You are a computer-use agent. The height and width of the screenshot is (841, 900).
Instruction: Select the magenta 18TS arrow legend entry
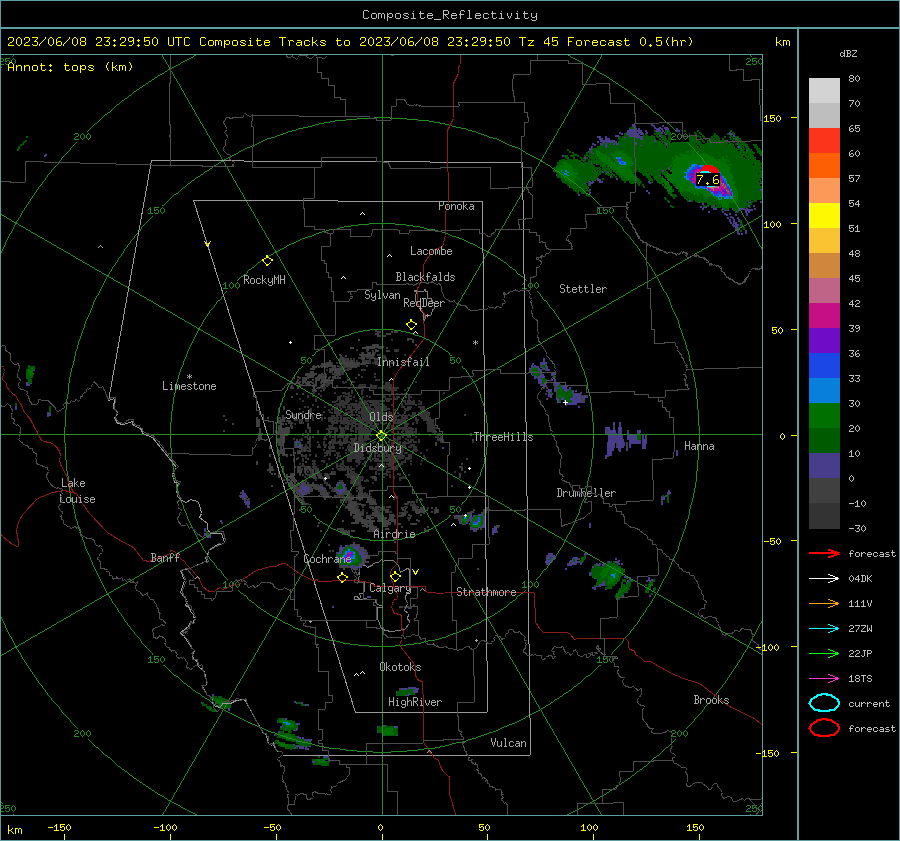pos(824,679)
